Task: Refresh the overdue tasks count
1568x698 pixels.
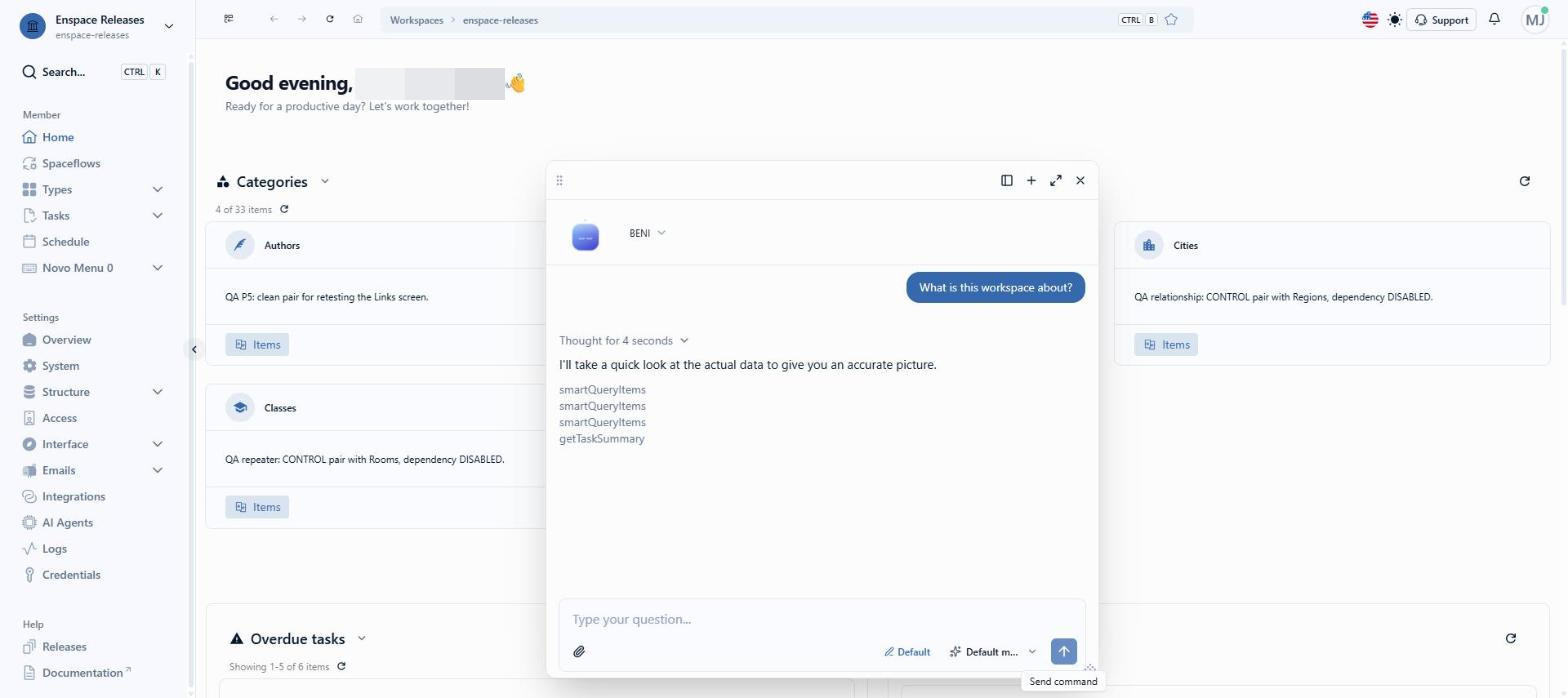Action: coord(341,666)
